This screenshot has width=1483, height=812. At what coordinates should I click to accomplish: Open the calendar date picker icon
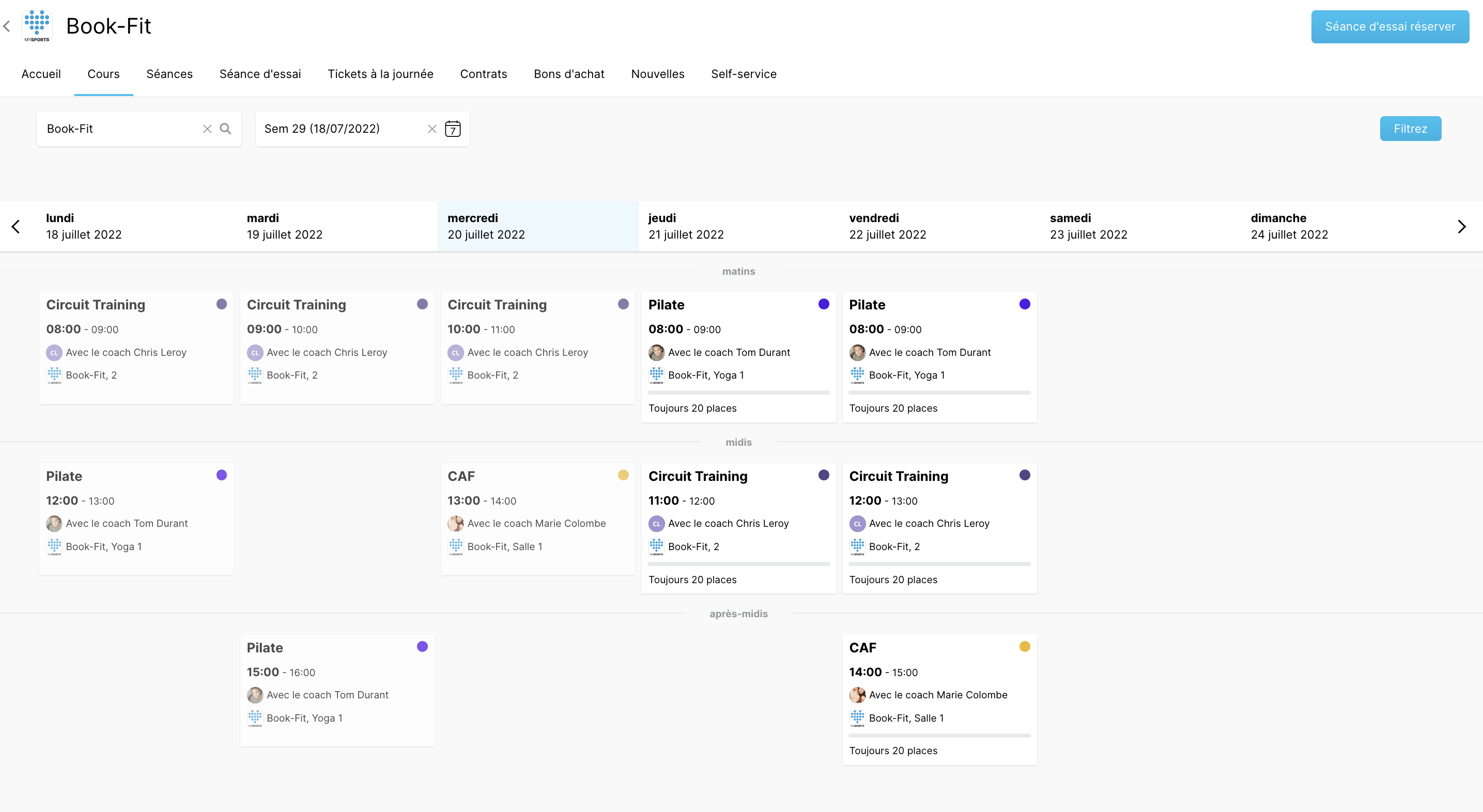click(453, 129)
